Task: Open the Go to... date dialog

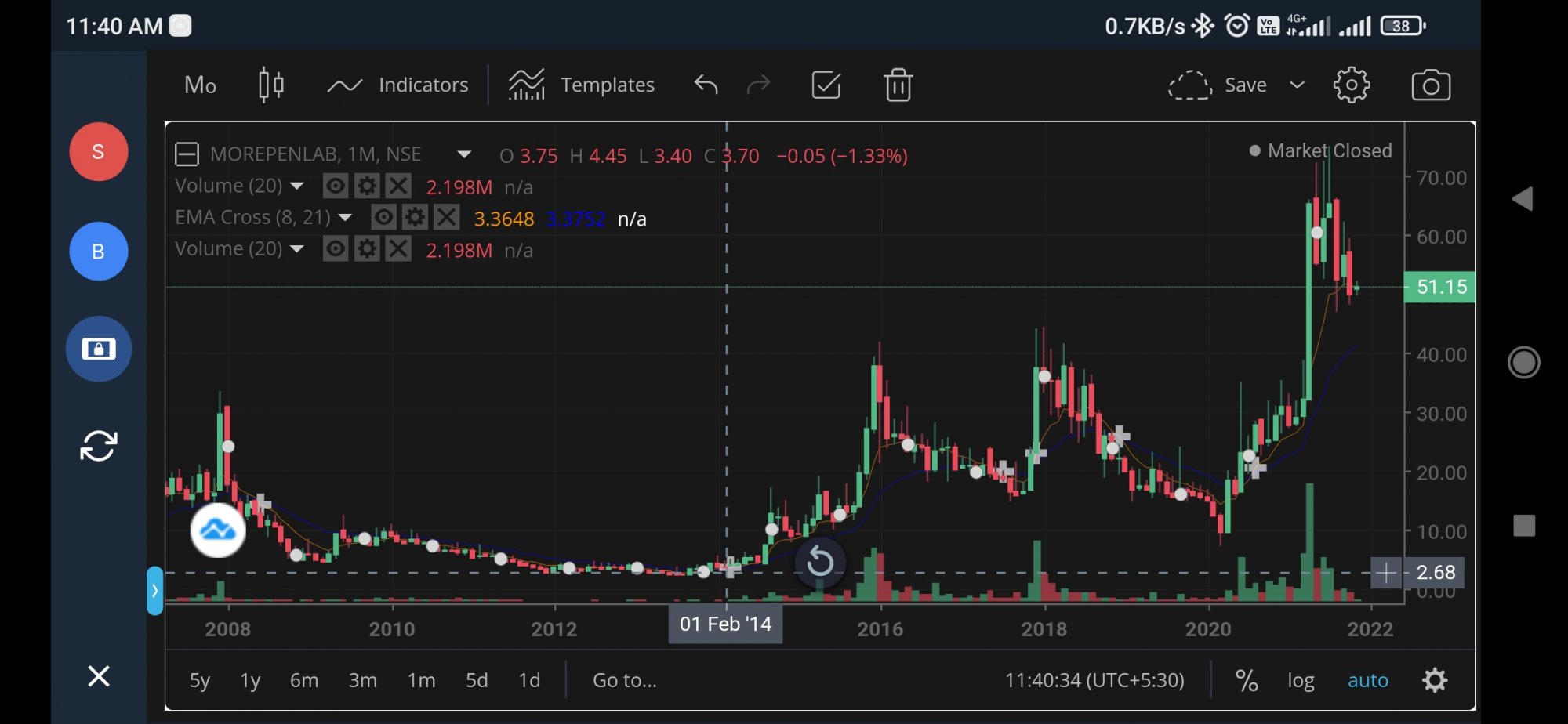Action: click(x=625, y=680)
